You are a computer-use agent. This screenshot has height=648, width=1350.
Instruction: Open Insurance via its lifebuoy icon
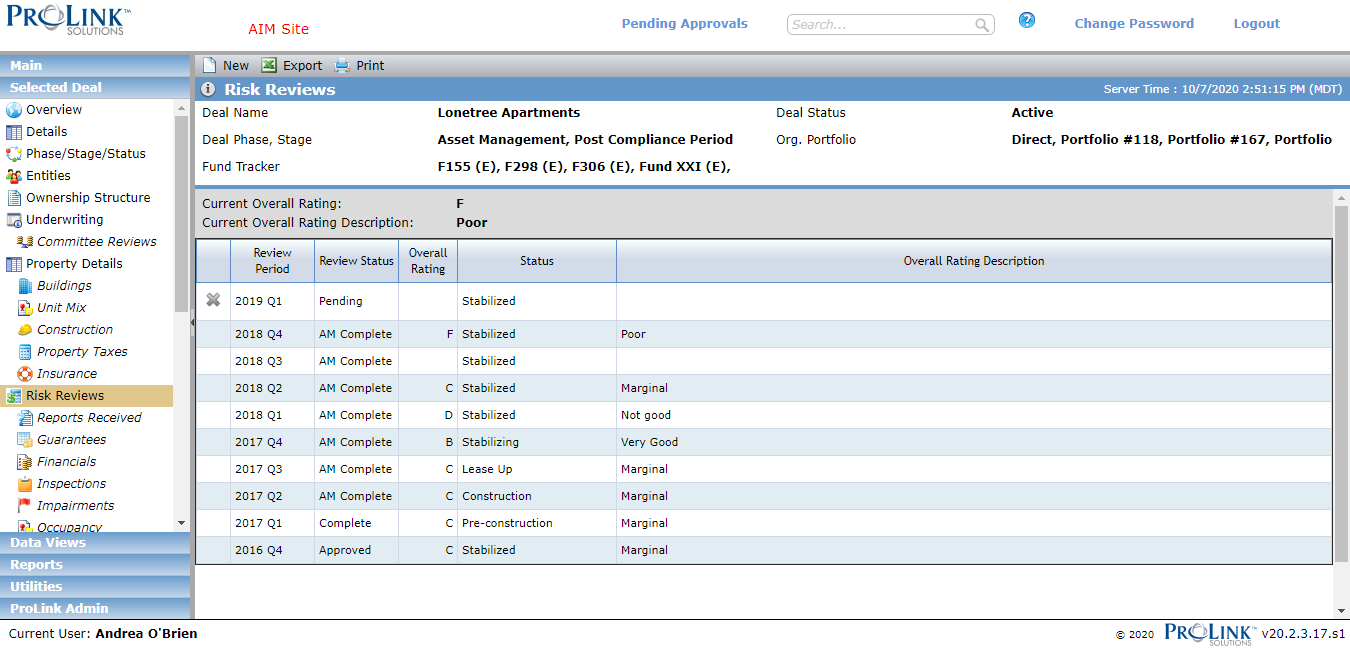tap(25, 374)
